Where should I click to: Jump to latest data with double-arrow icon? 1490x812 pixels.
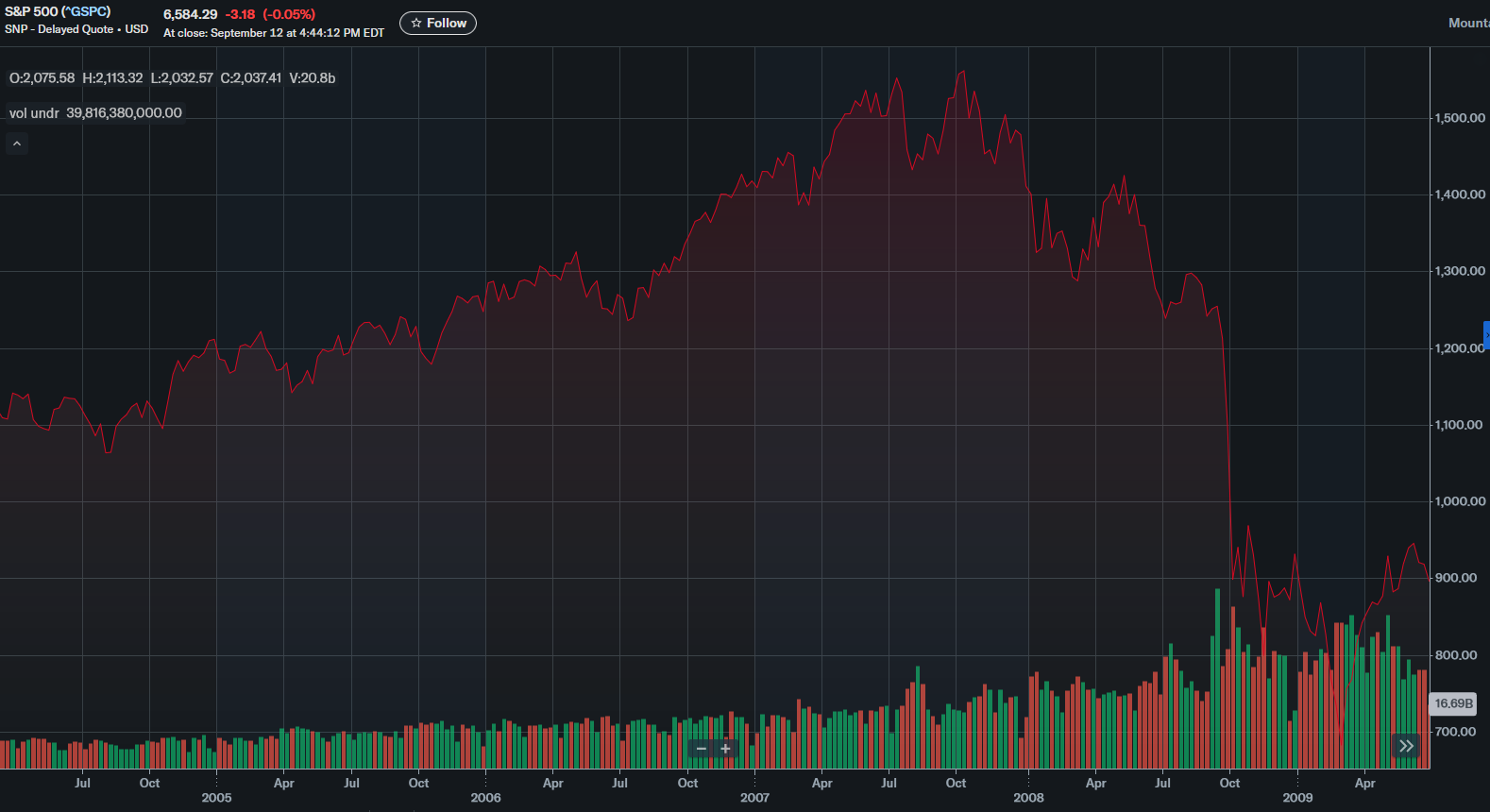coord(1406,746)
